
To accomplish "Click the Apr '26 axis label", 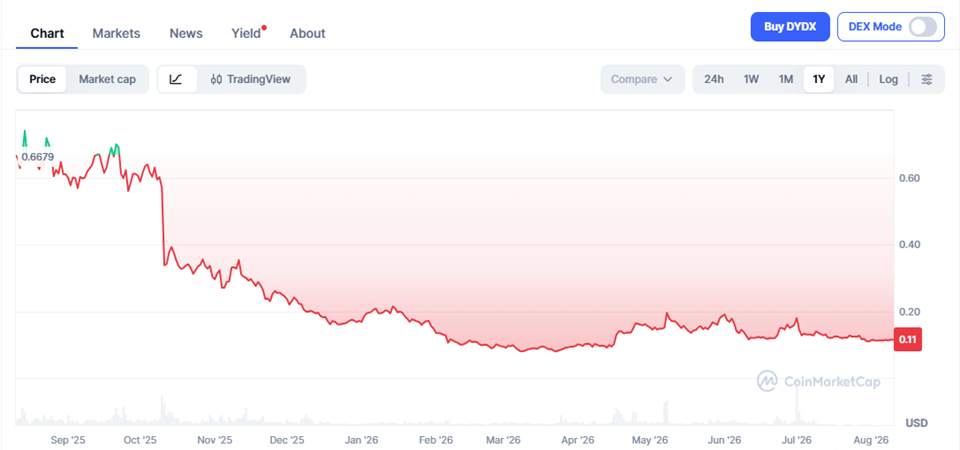I will coord(578,440).
